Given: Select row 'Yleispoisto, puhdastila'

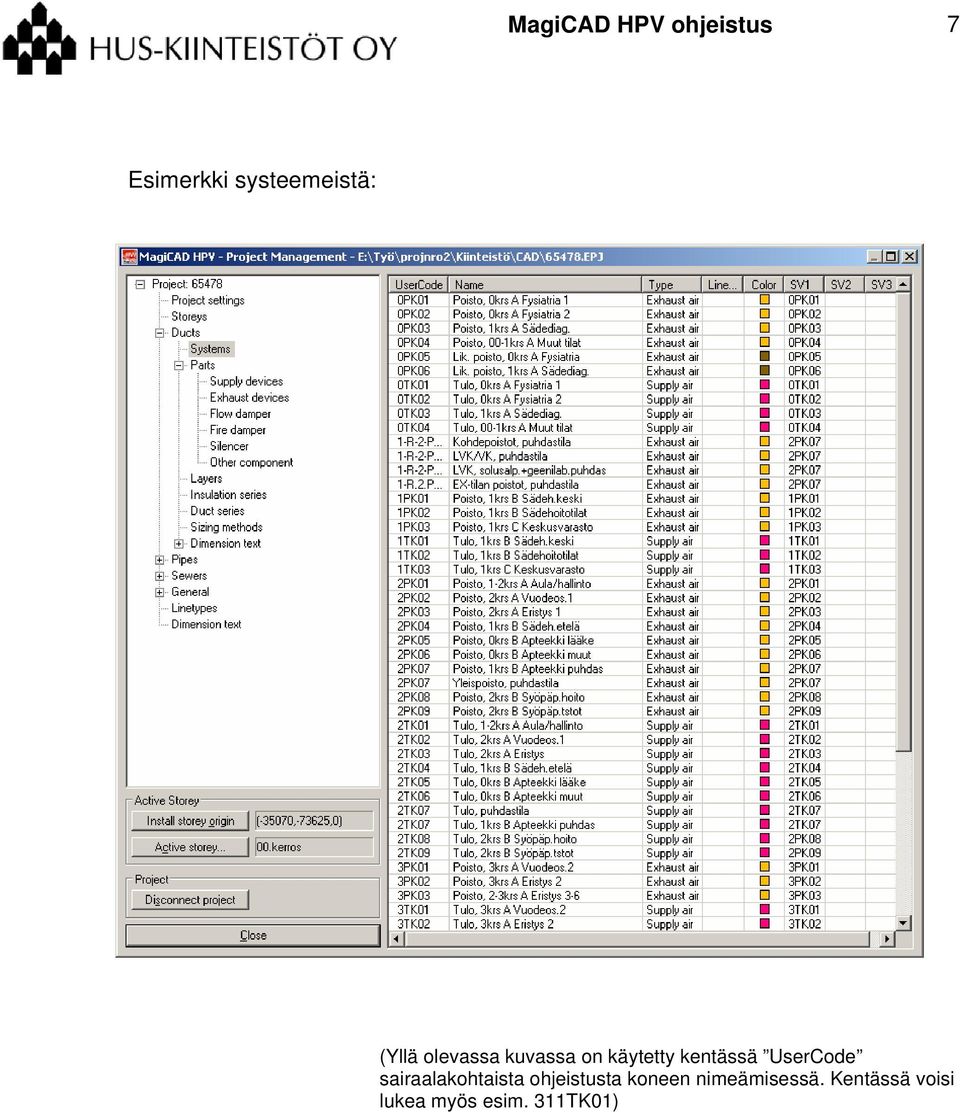Looking at the screenshot, I should point(642,683).
